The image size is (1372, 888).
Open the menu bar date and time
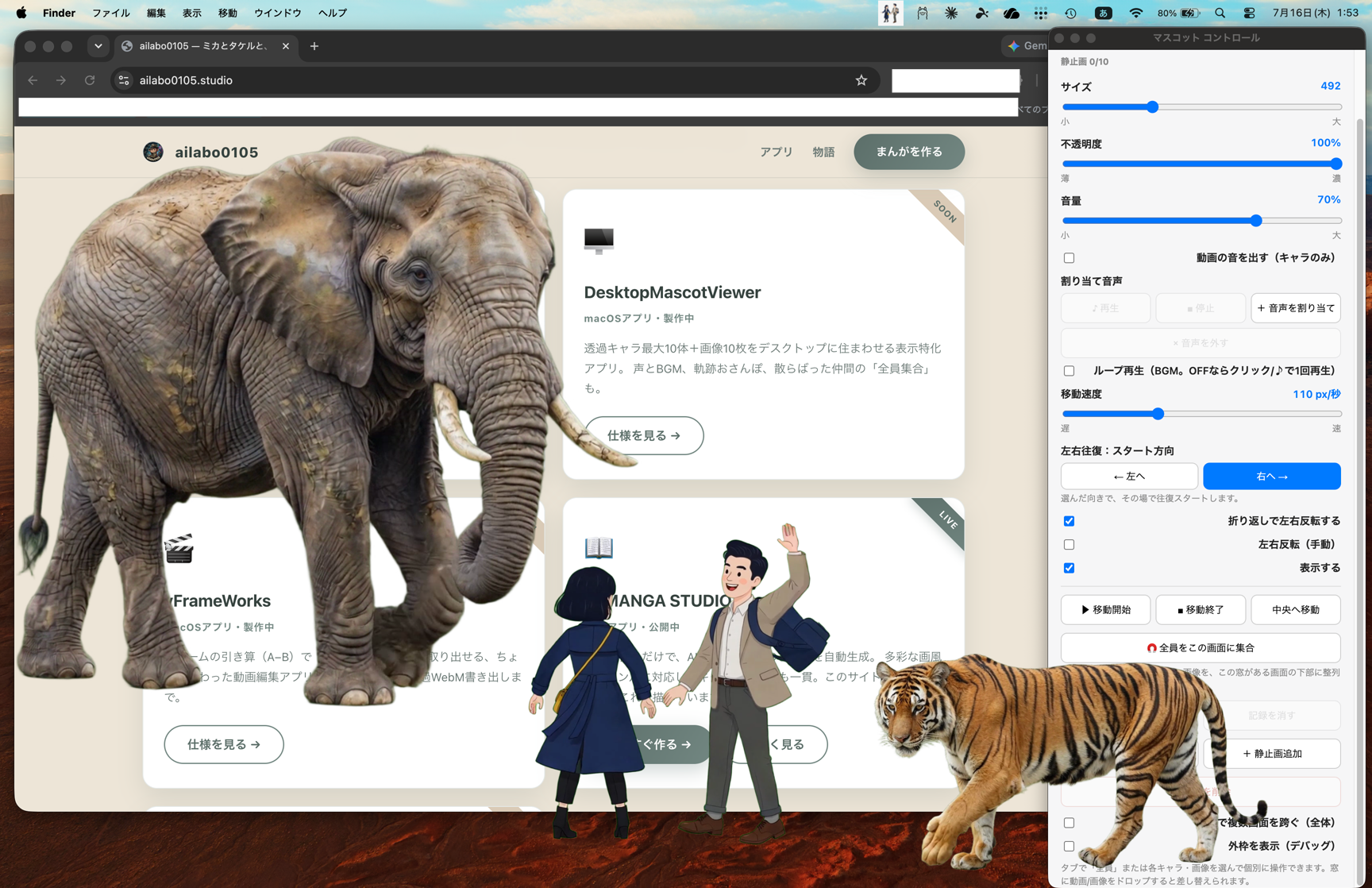[1315, 13]
